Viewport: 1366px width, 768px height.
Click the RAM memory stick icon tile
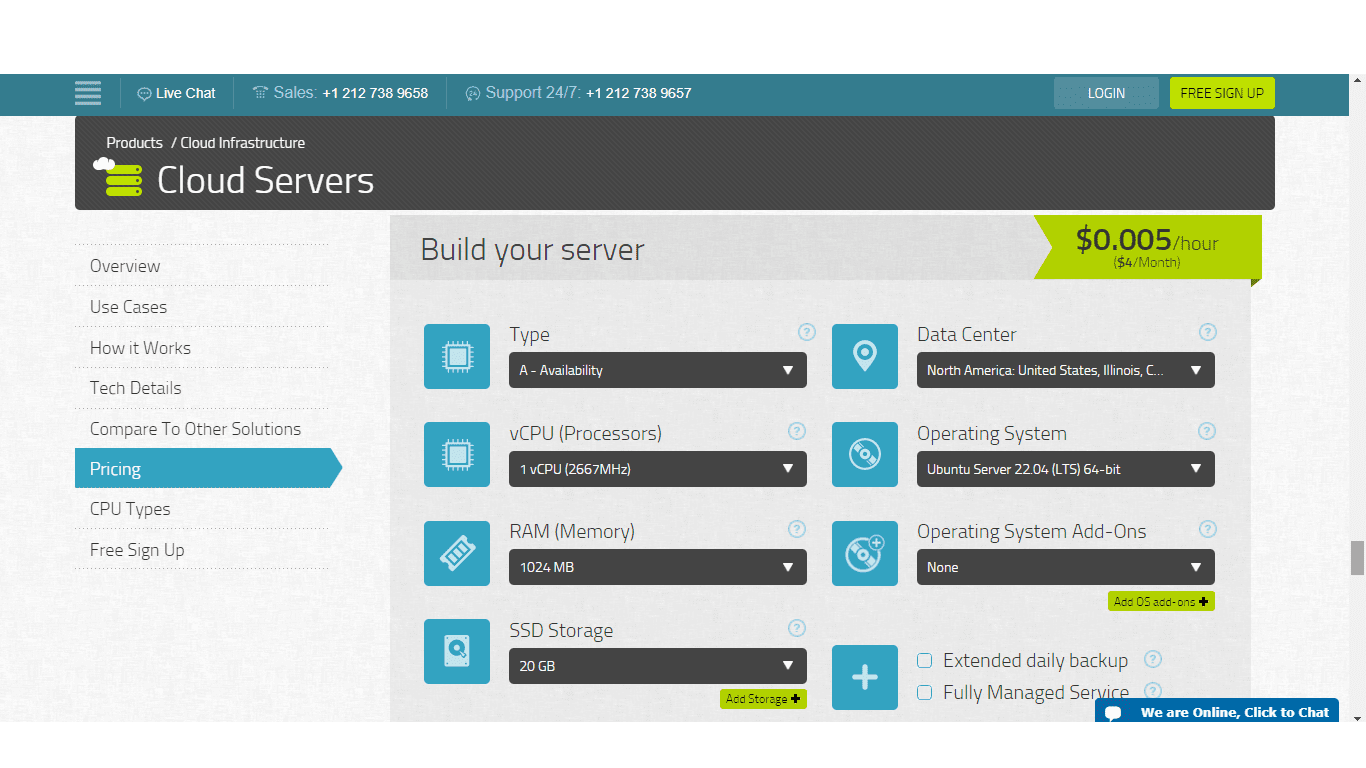(457, 553)
